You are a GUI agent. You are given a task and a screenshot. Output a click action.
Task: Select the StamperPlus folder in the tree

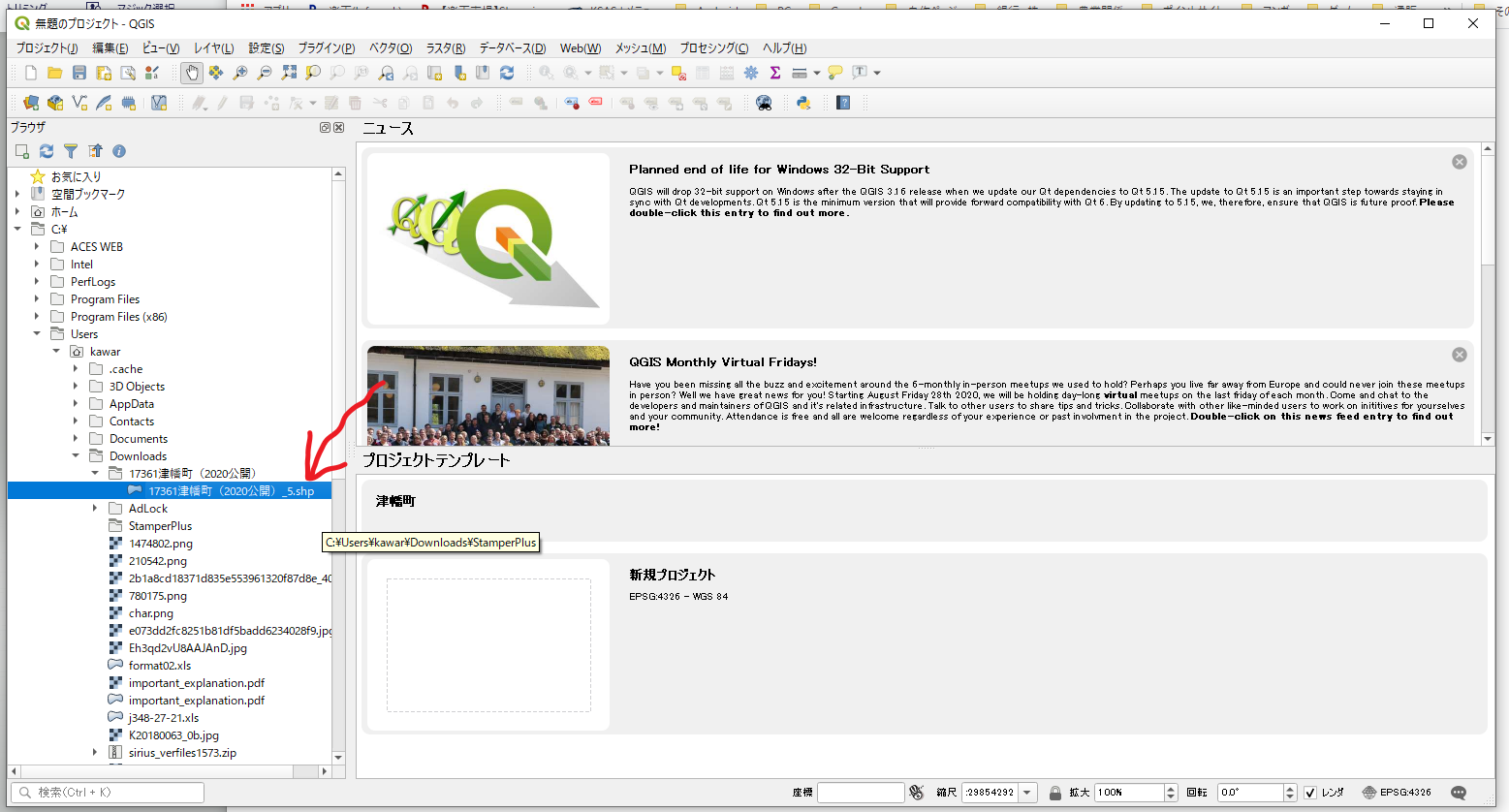(160, 526)
